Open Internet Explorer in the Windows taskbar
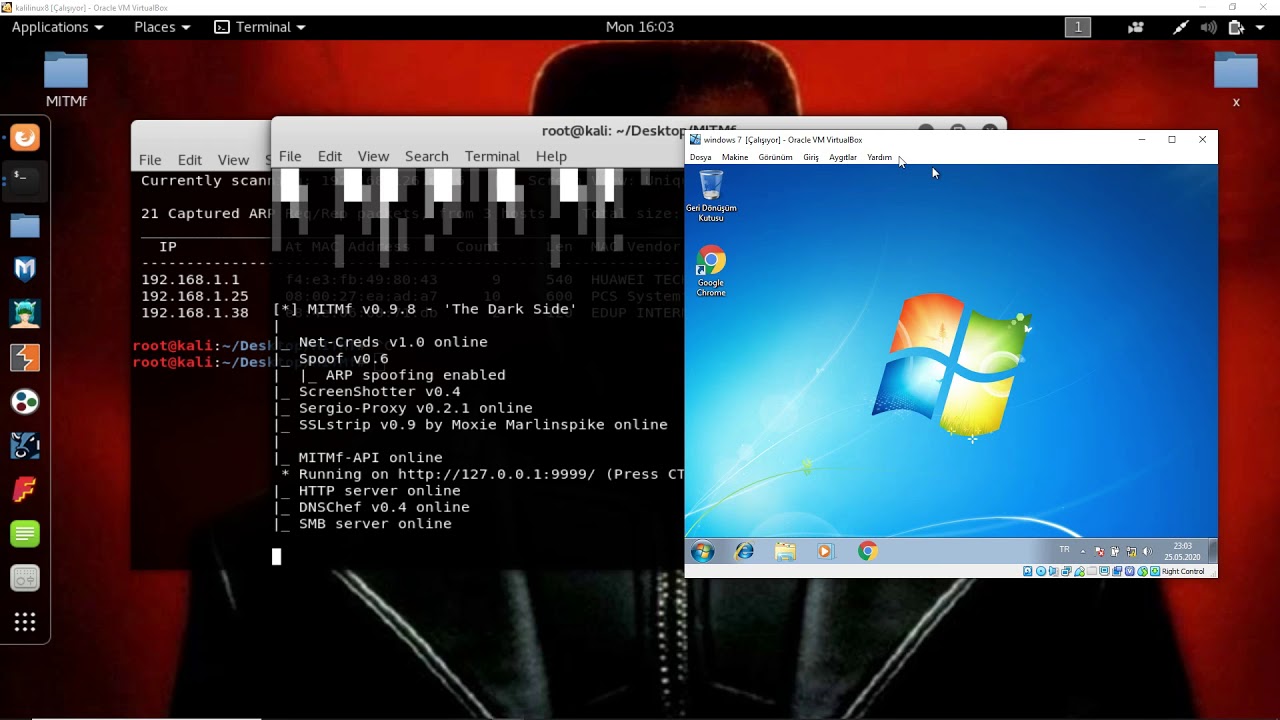1280x720 pixels. [743, 551]
